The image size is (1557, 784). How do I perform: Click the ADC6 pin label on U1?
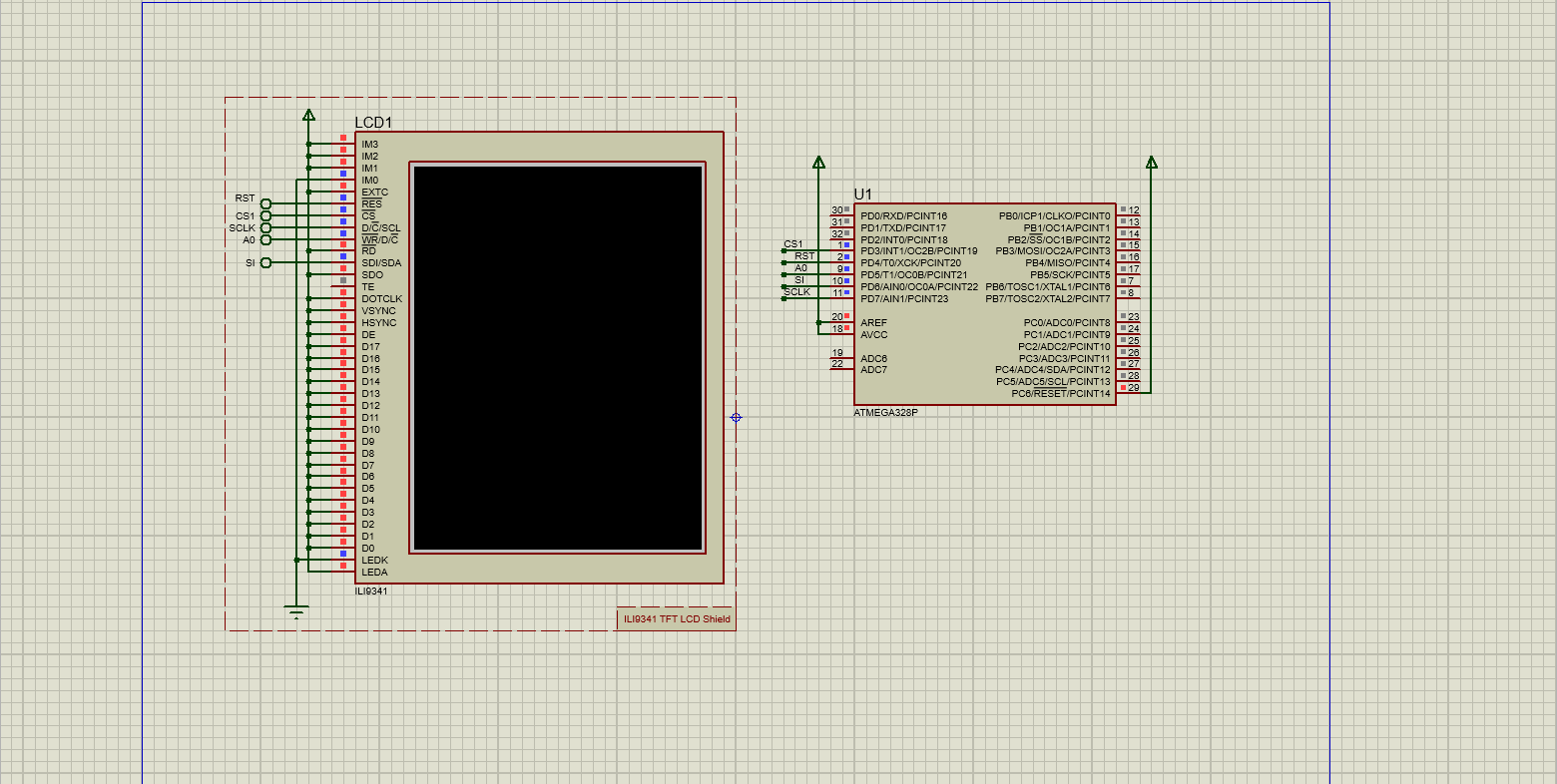873,359
